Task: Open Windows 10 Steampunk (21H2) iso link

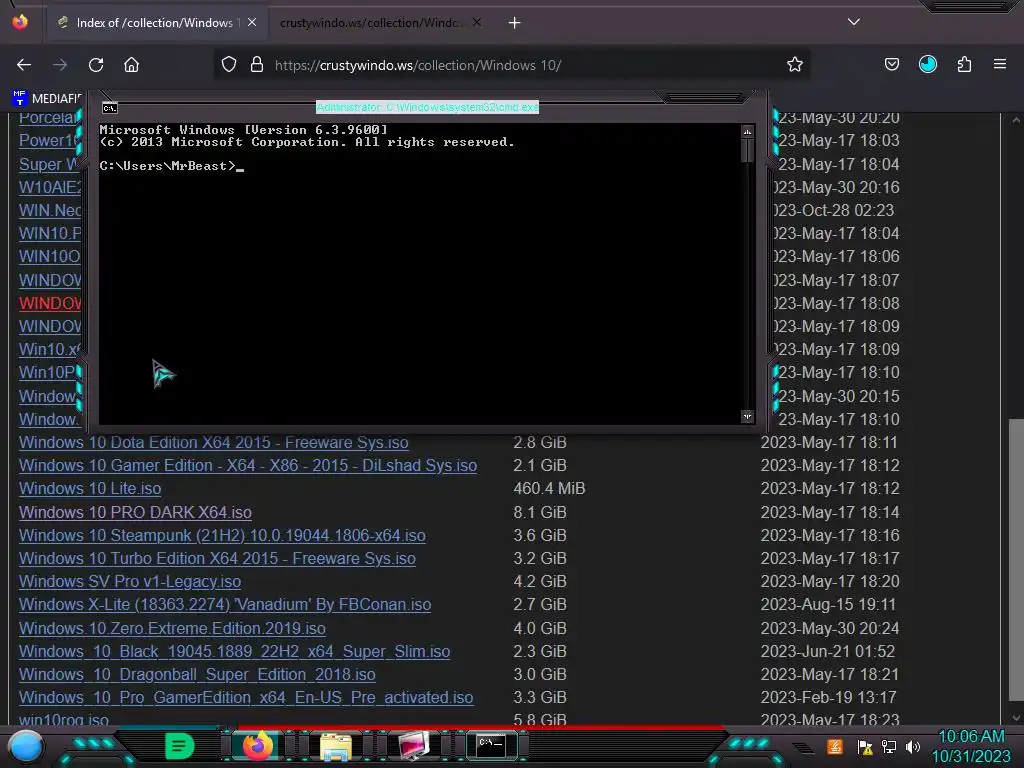Action: tap(222, 536)
